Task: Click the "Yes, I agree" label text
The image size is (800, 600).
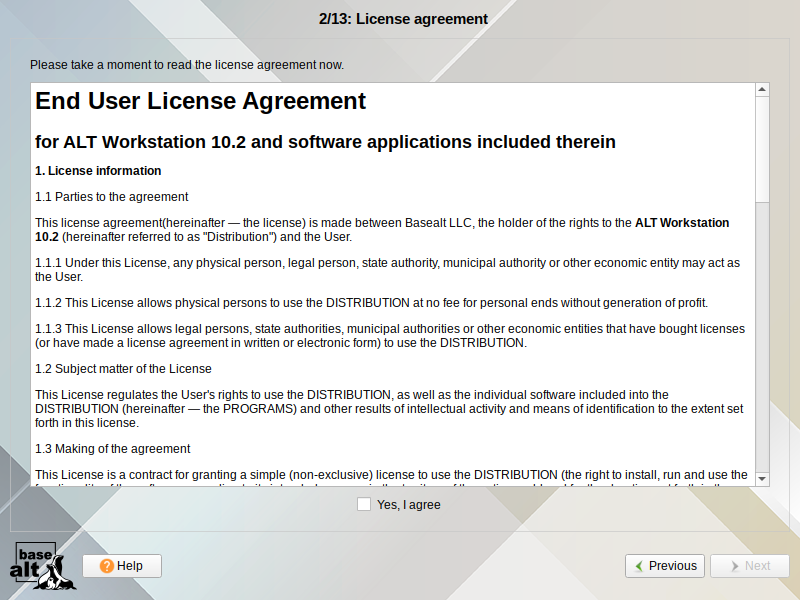Action: click(x=409, y=505)
